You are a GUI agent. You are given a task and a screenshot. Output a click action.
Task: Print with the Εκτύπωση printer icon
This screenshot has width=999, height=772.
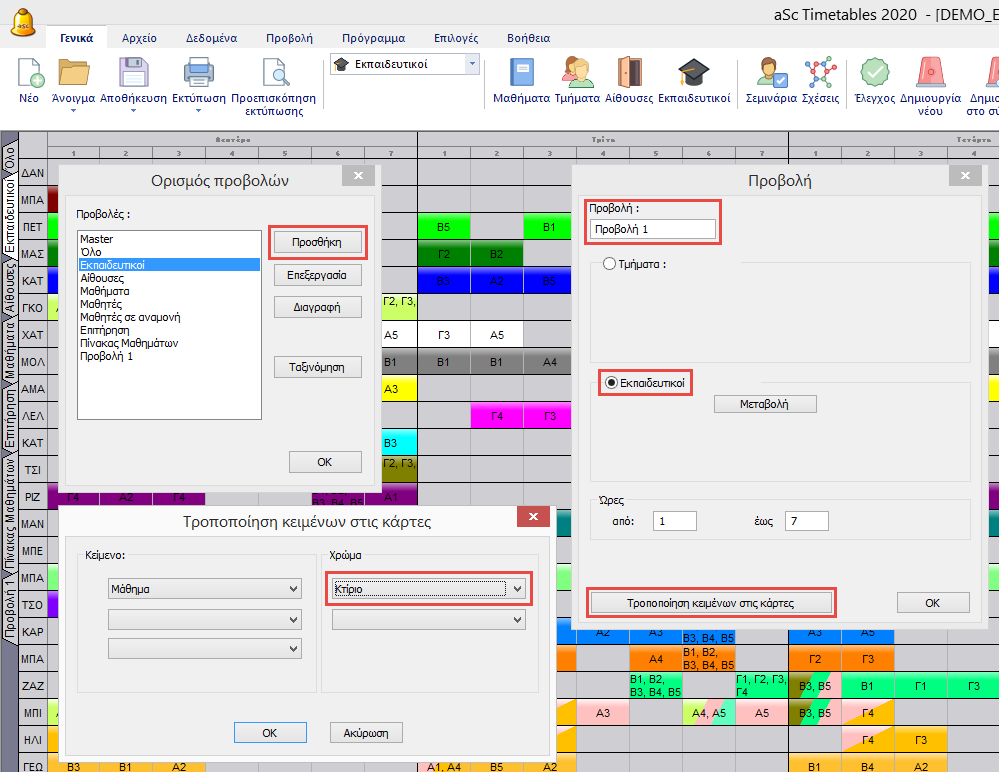(x=198, y=75)
